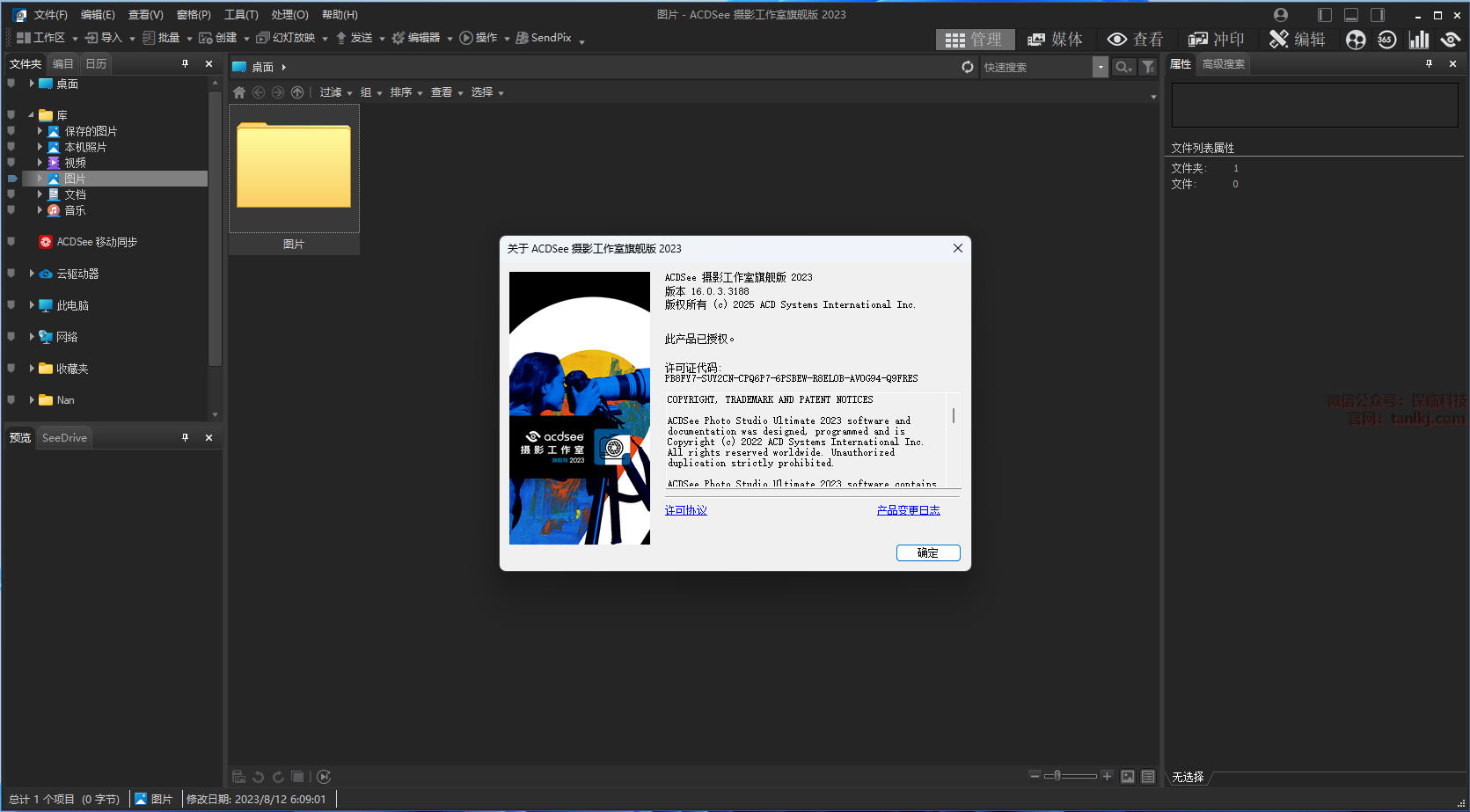Image resolution: width=1470 pixels, height=812 pixels.
Task: Open the 排序 sort dropdown
Action: click(x=406, y=92)
